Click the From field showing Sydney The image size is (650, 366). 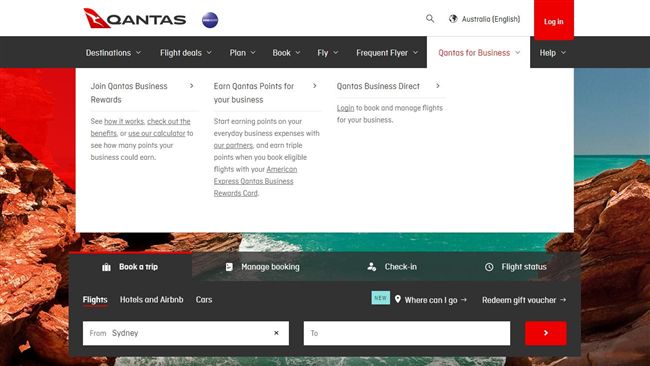(x=186, y=333)
